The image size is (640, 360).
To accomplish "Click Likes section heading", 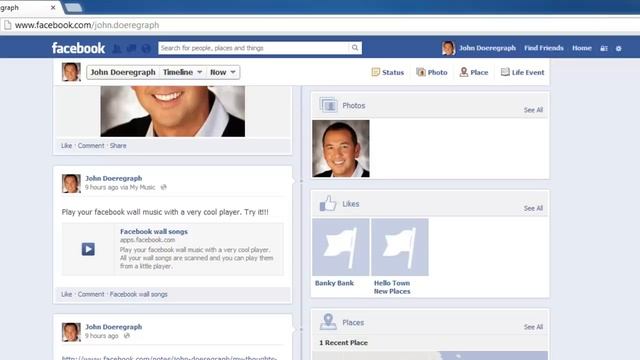I will point(351,204).
